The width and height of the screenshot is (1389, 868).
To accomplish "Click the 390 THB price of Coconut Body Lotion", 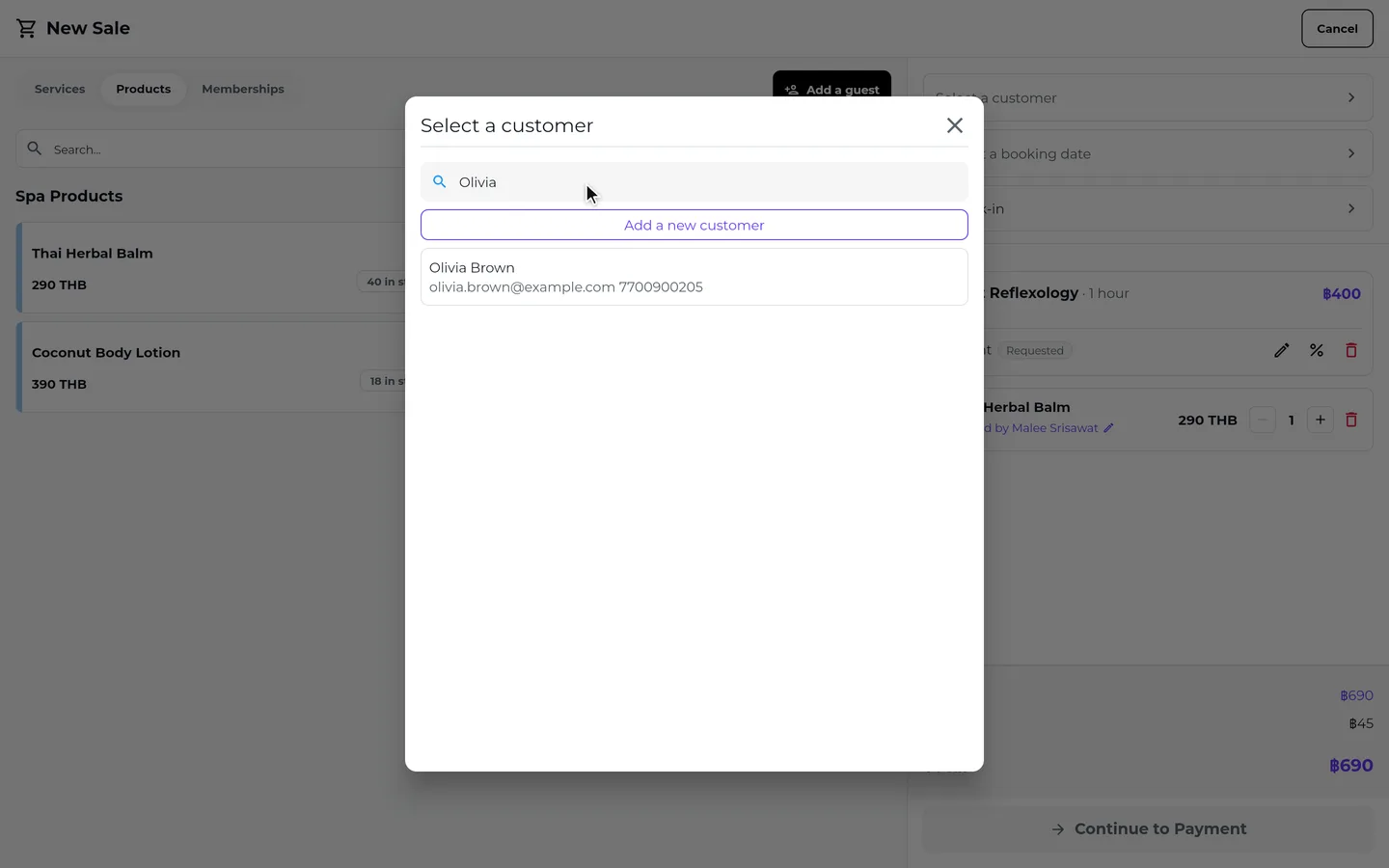I will 59,384.
